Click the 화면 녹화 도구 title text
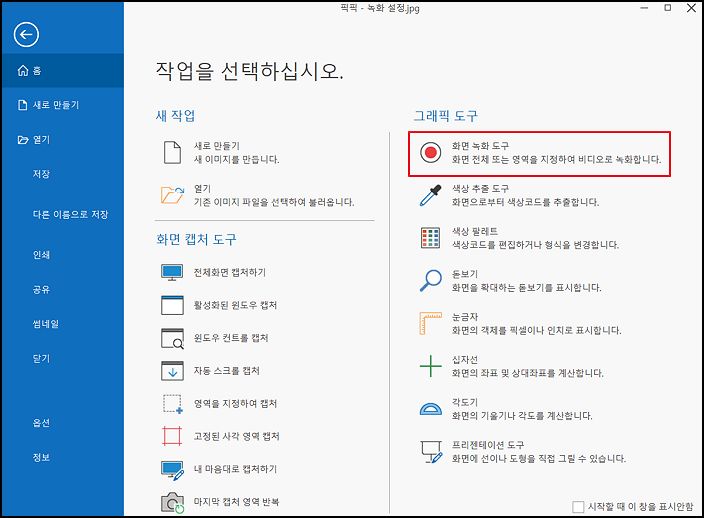This screenshot has height=518, width=704. (480, 146)
